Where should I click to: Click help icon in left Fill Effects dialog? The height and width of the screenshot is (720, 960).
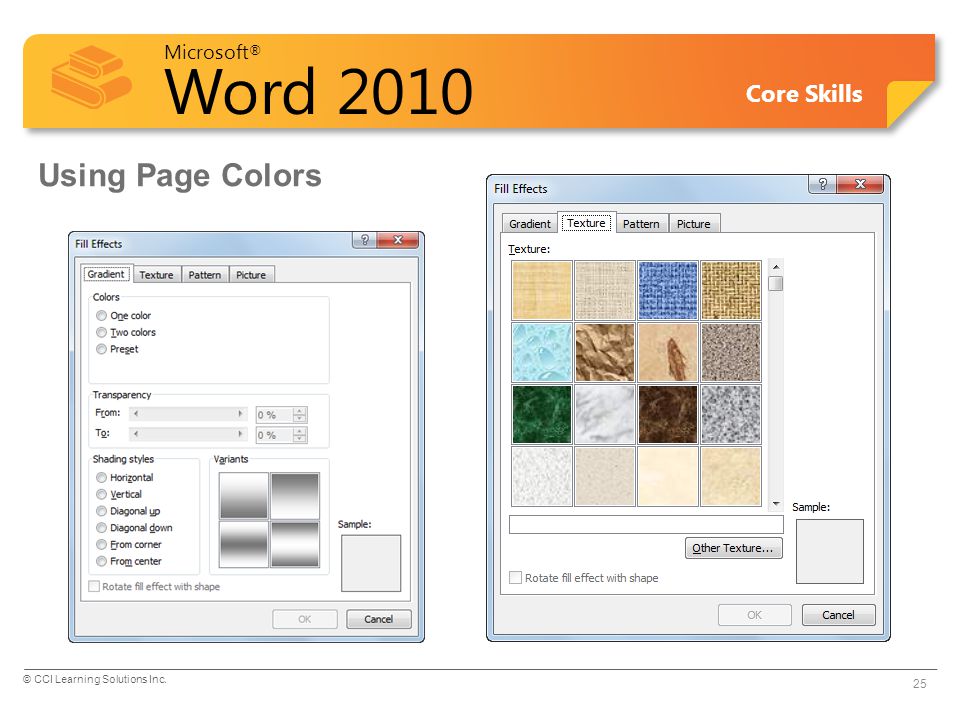pos(364,240)
